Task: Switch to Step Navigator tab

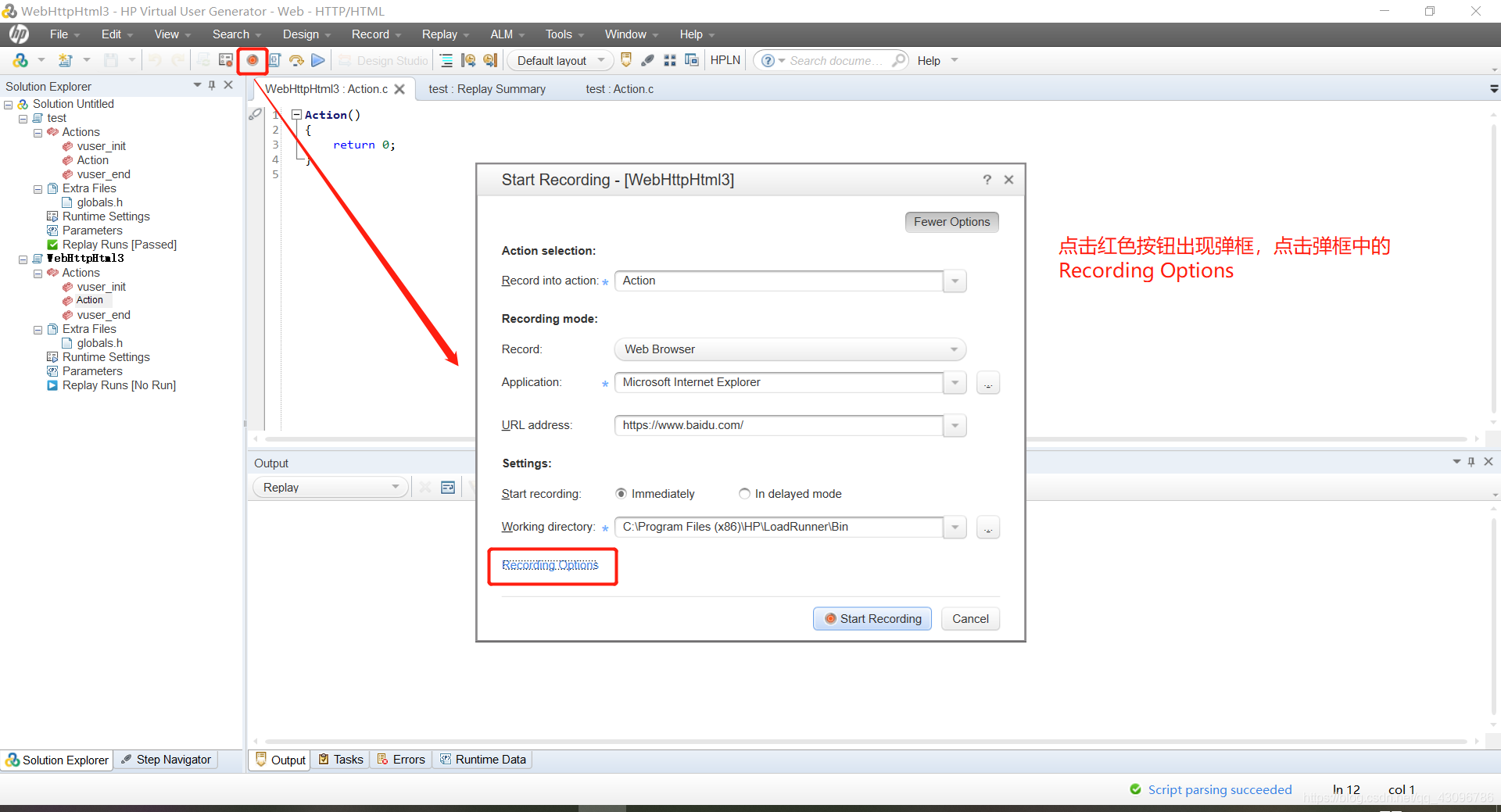Action: (166, 760)
